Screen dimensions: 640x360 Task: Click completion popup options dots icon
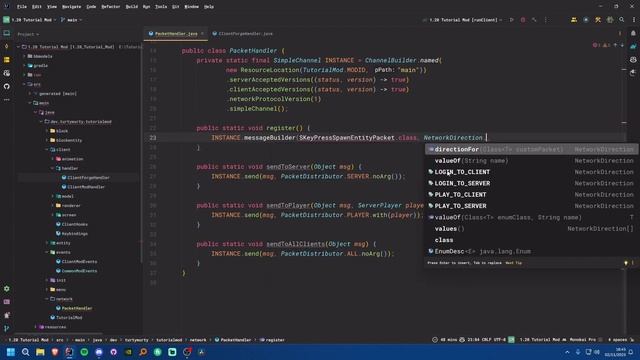(x=633, y=263)
